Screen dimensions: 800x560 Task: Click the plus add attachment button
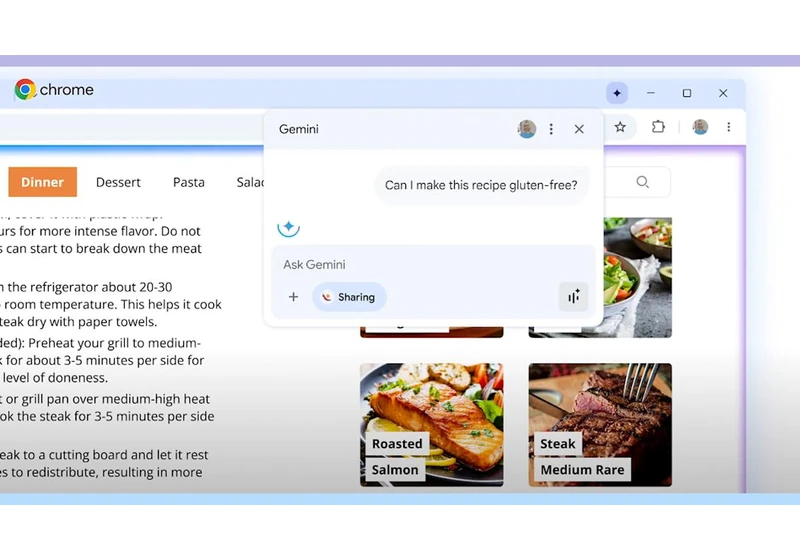pos(293,297)
